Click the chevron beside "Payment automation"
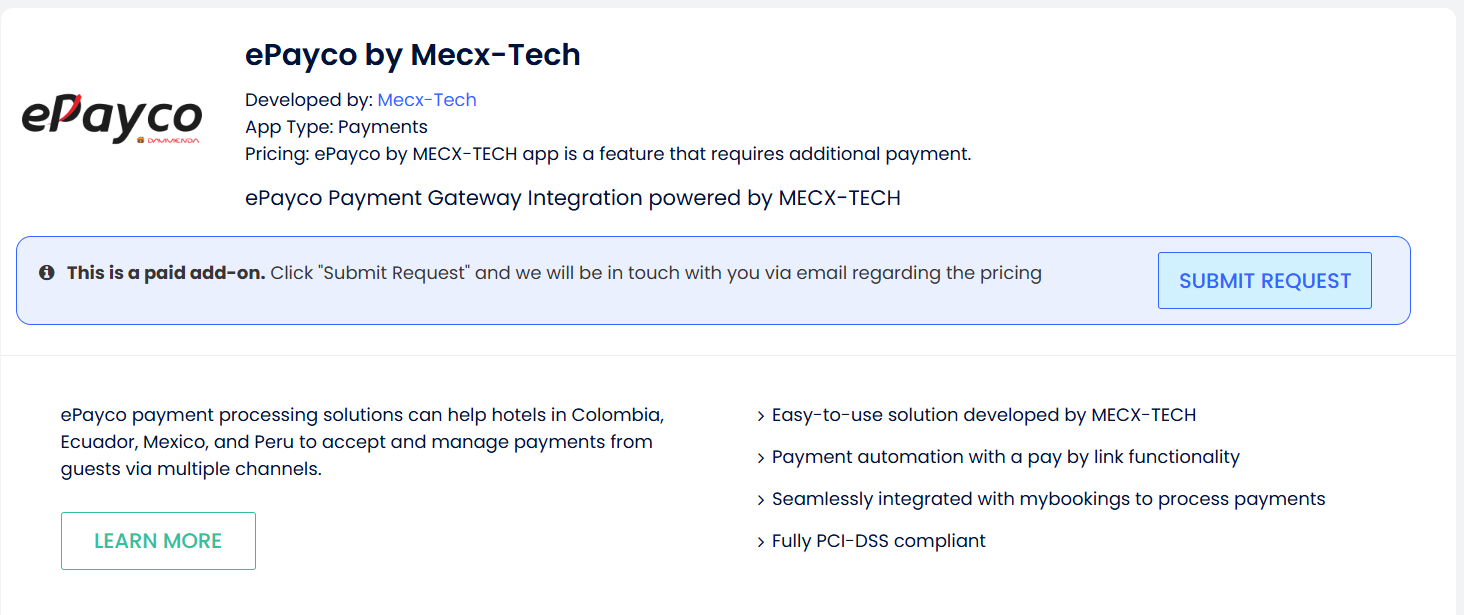Screen dimensions: 1464x615 tap(761, 458)
